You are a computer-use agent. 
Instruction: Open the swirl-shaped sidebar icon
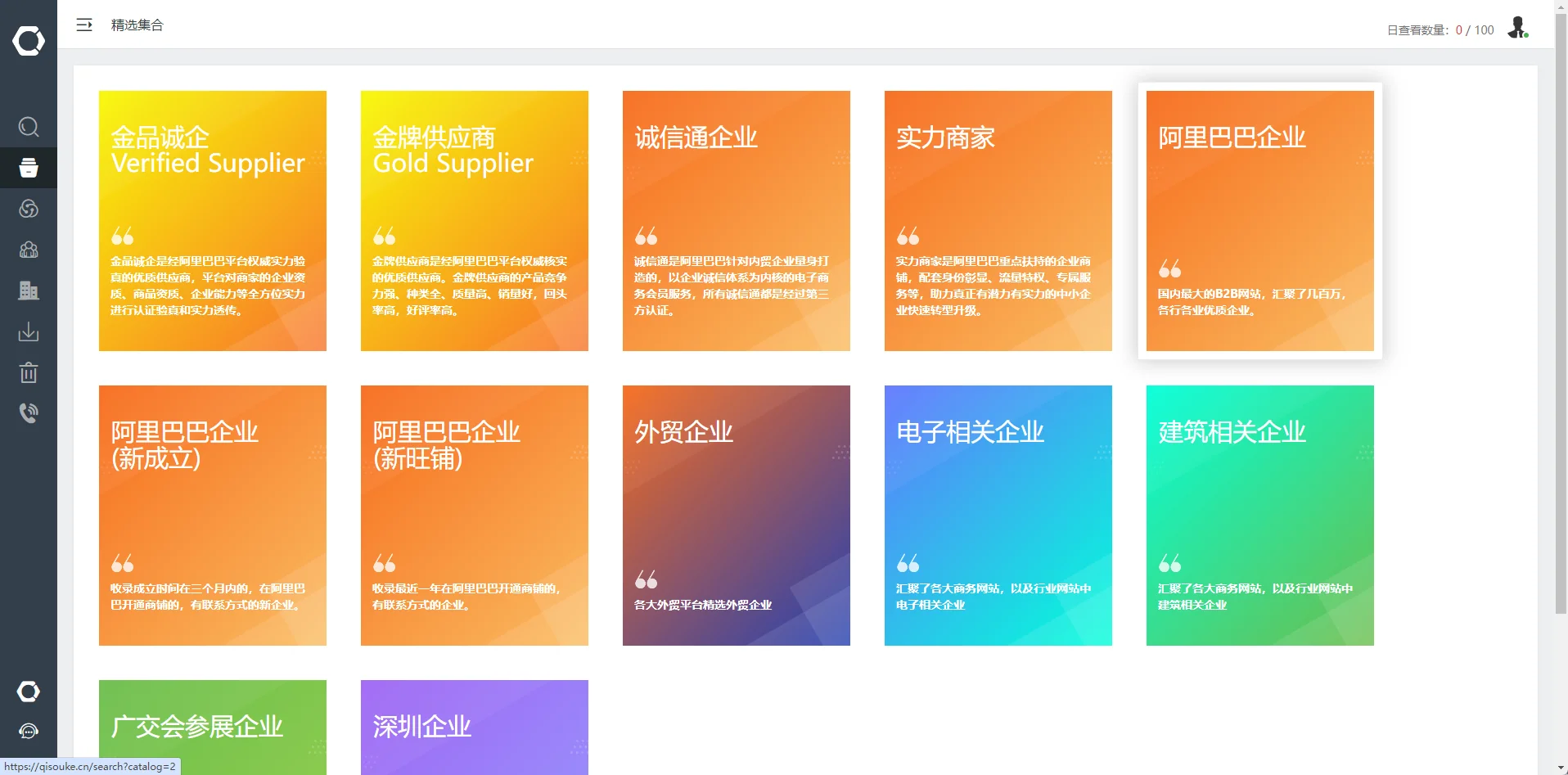[x=29, y=209]
